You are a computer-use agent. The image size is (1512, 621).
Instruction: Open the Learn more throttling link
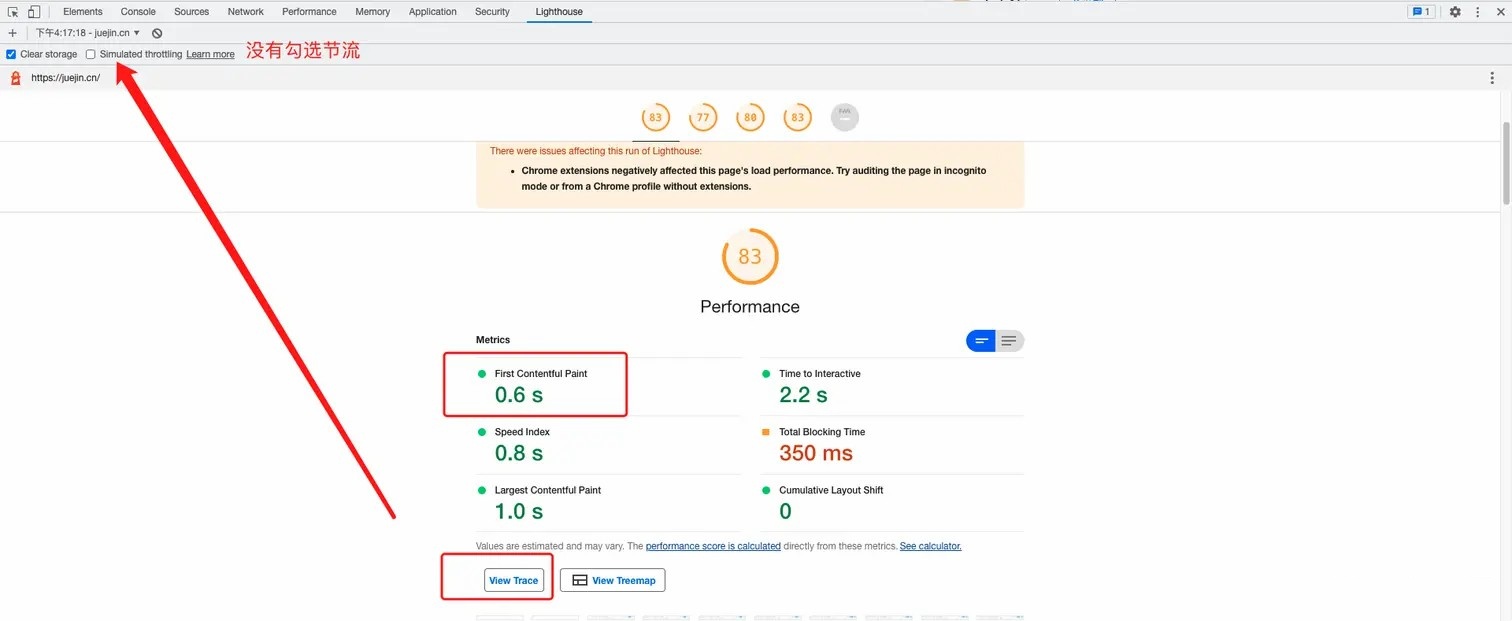210,54
